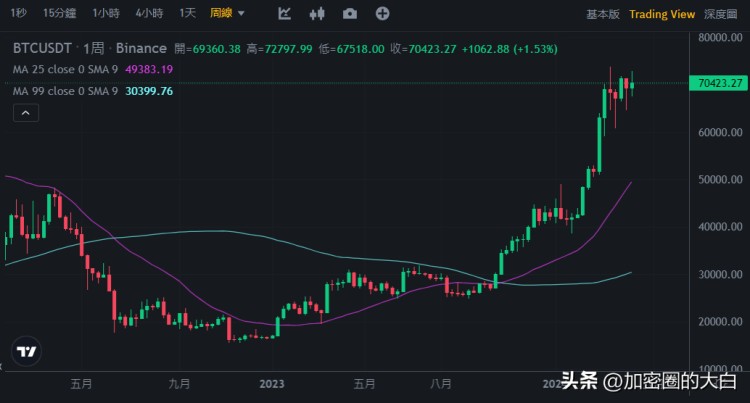Select the 4小時 interval
This screenshot has height=403, width=750.
pos(149,13)
